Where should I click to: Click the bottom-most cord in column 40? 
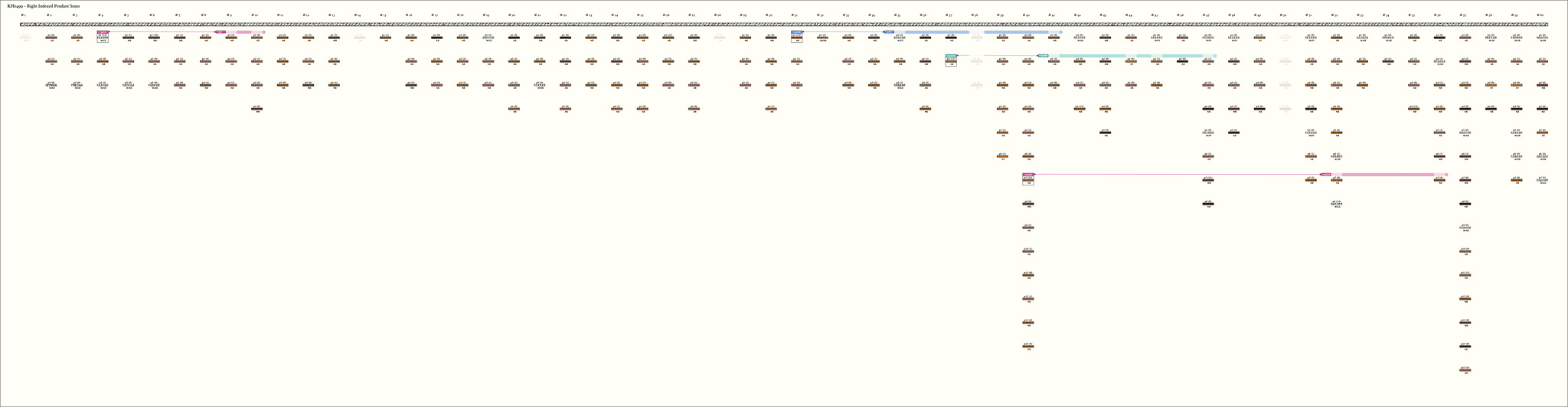[1027, 346]
